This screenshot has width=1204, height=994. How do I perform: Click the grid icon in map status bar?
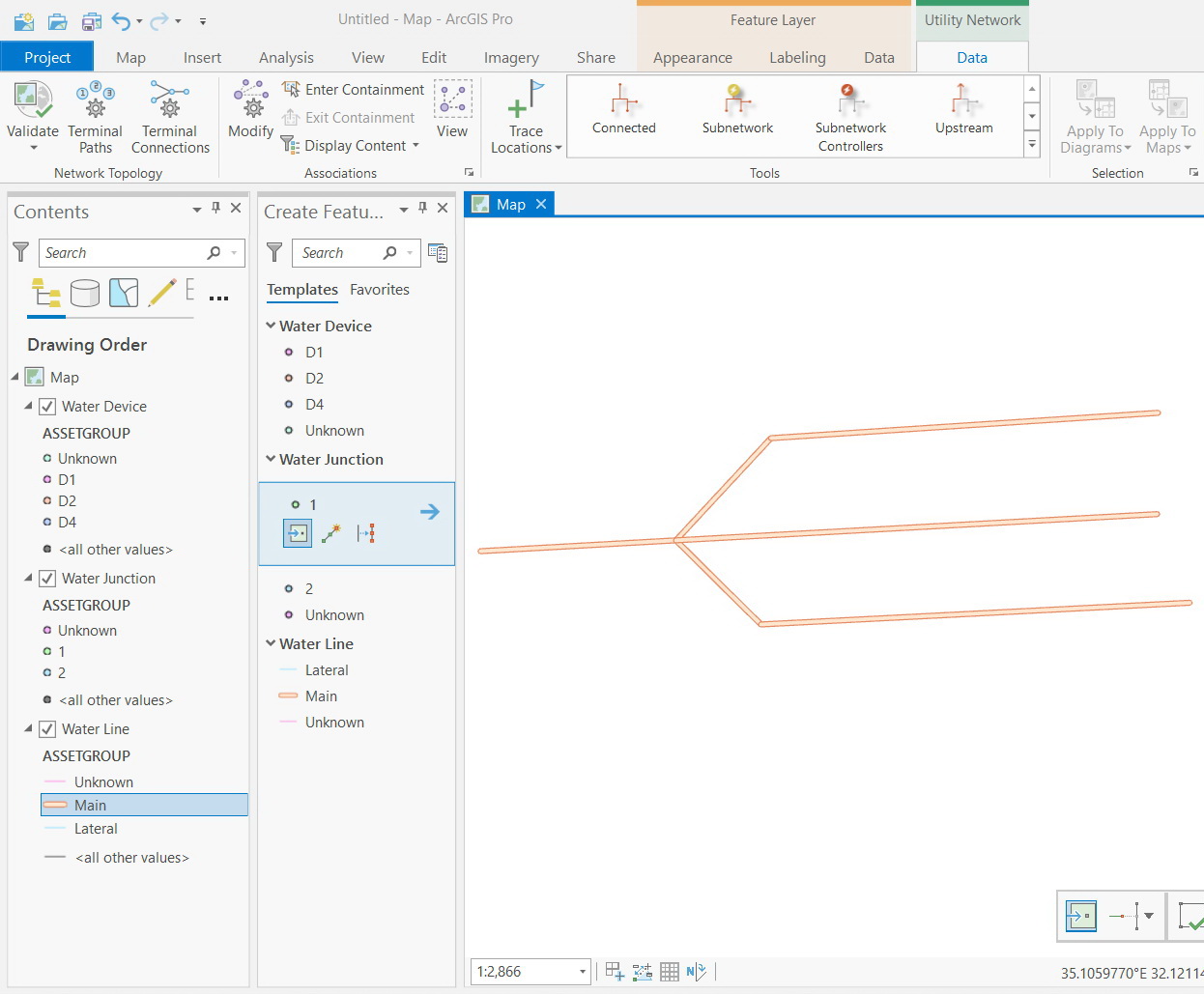click(670, 972)
